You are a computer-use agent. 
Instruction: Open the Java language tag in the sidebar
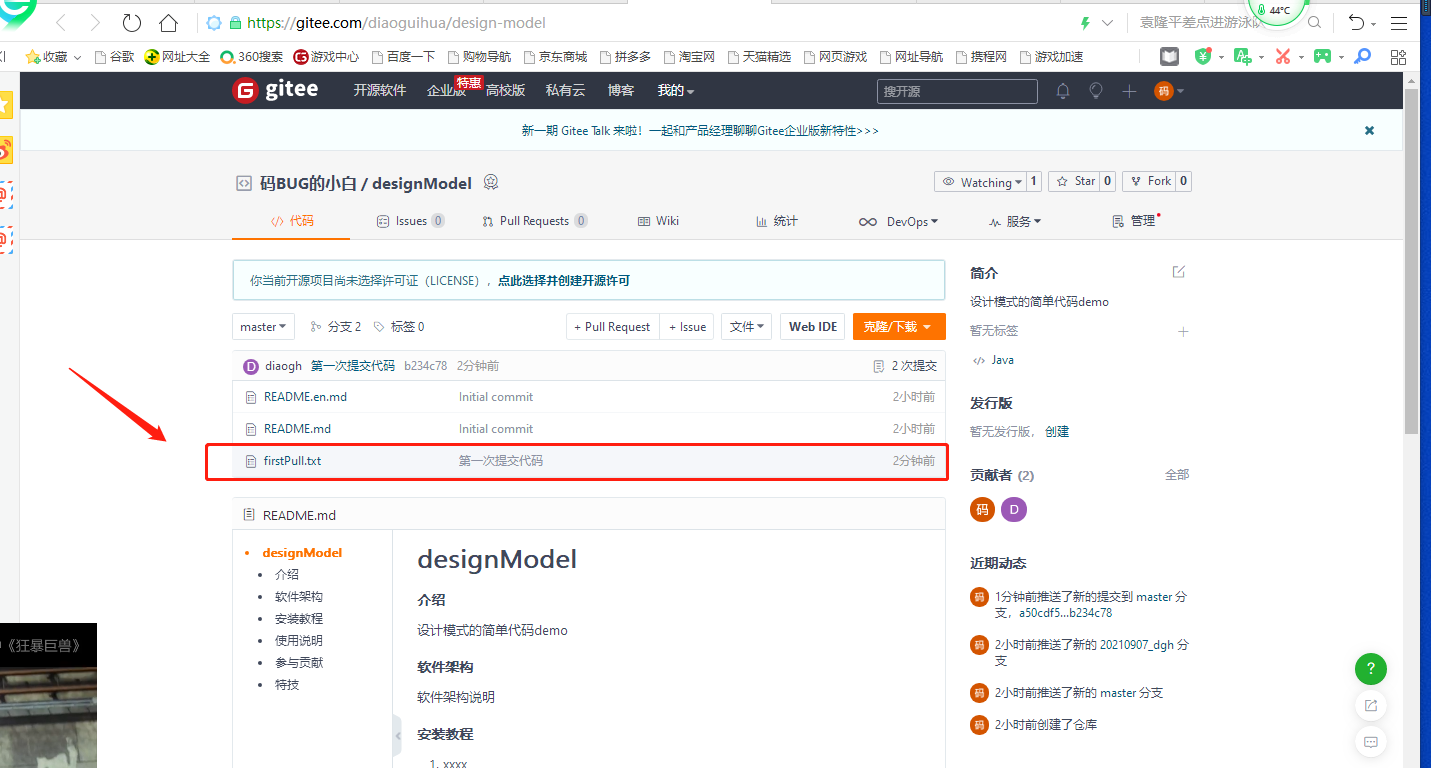tap(1003, 359)
